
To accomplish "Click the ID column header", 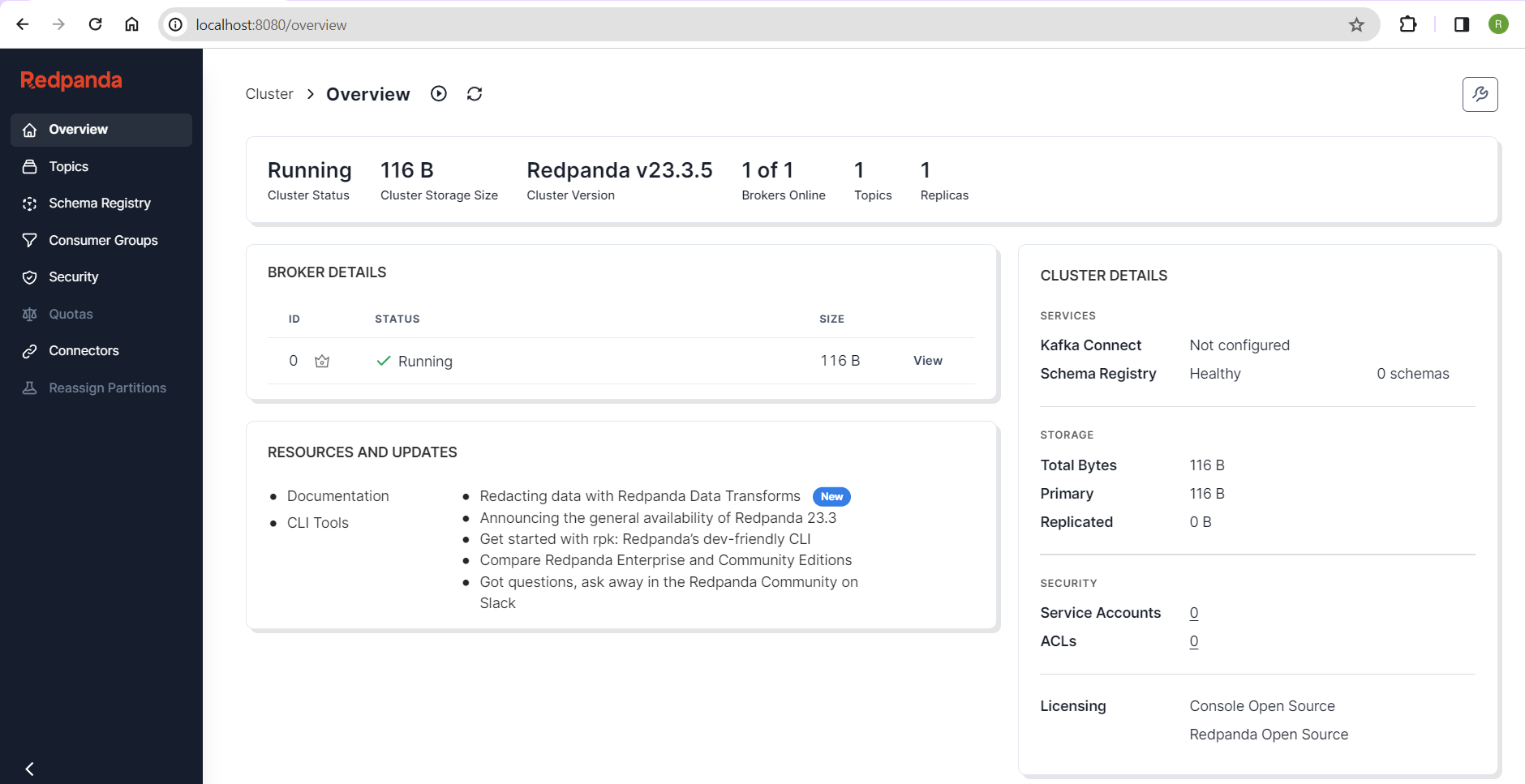I will (294, 319).
